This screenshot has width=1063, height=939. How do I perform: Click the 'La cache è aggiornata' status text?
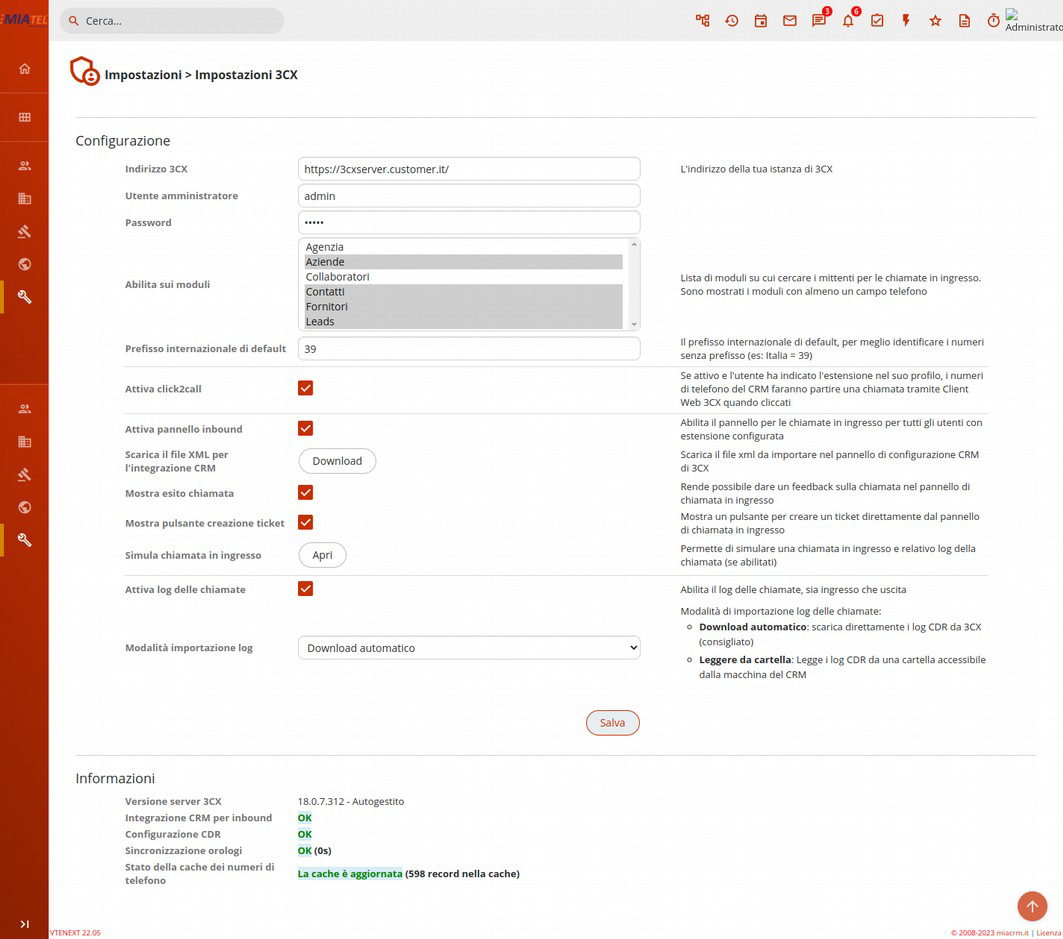(350, 873)
